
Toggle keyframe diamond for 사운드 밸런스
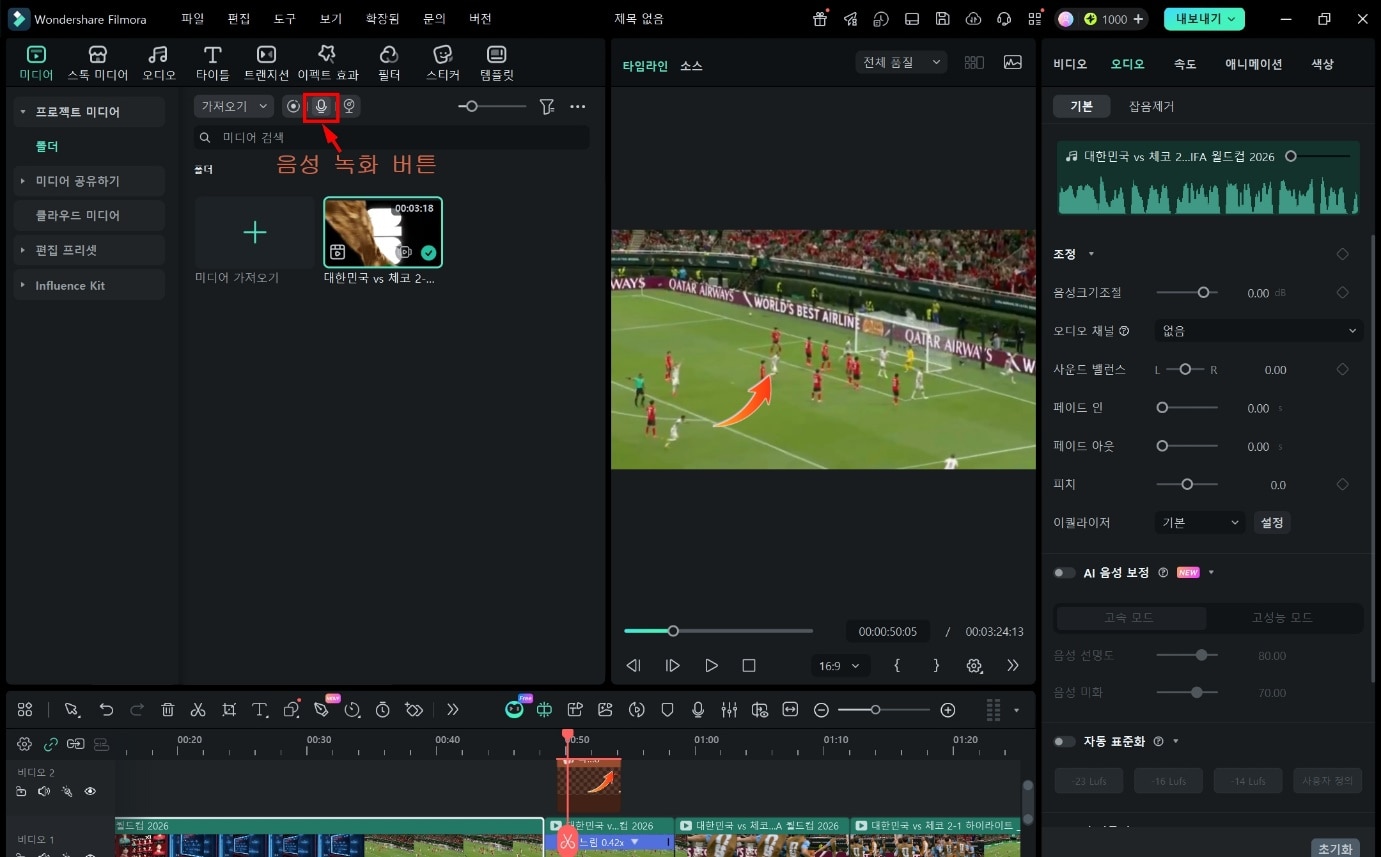[1343, 369]
